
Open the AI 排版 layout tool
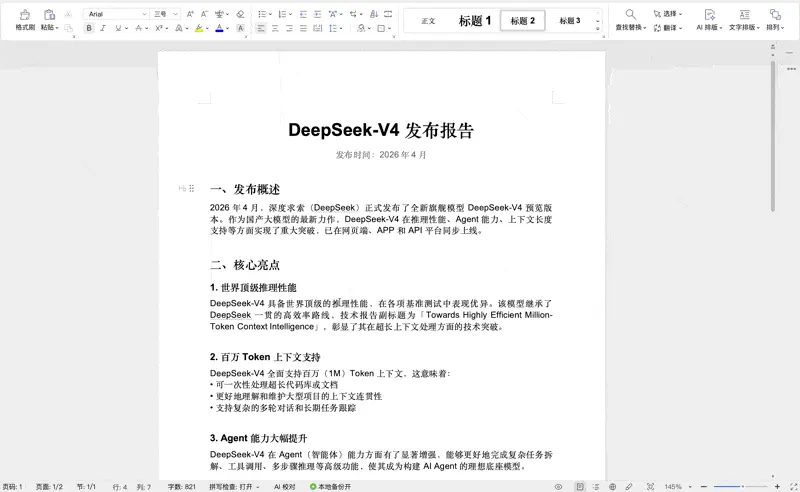709,20
